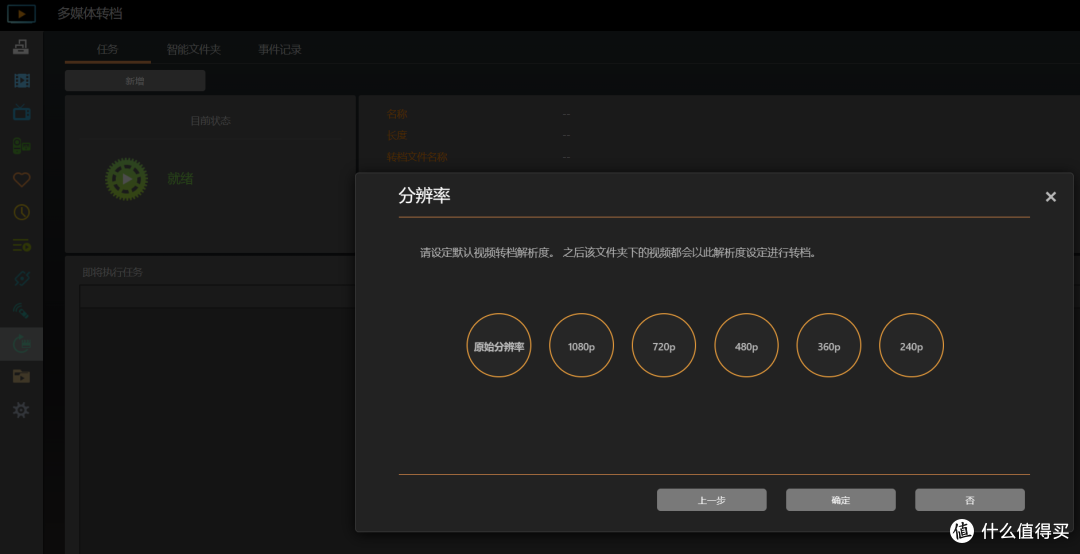The width and height of the screenshot is (1080, 554).
Task: Choose the 720p resolution circle
Action: (x=664, y=346)
